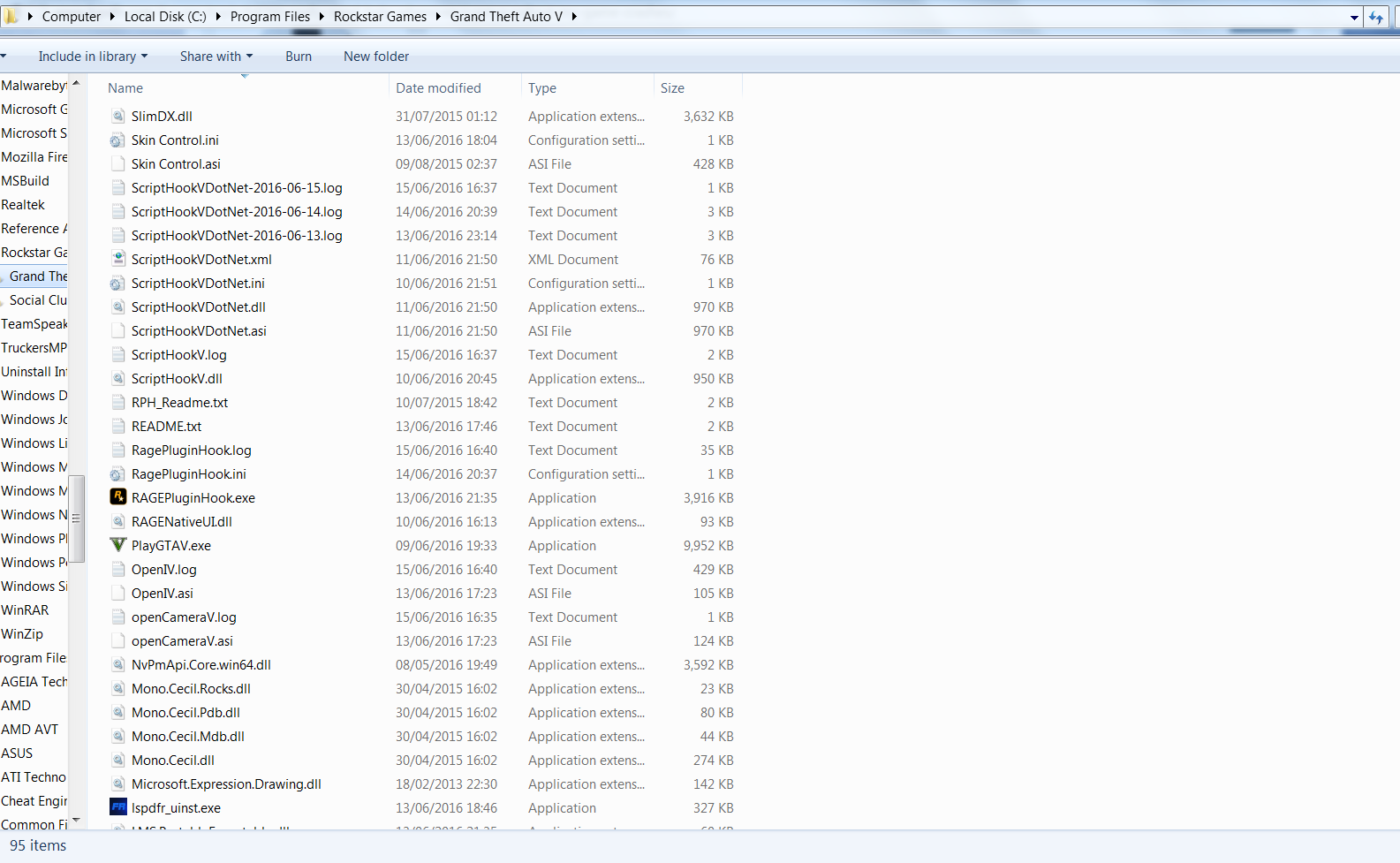This screenshot has height=863, width=1400.
Task: Click the RagePluginHook.log icon
Action: click(117, 450)
